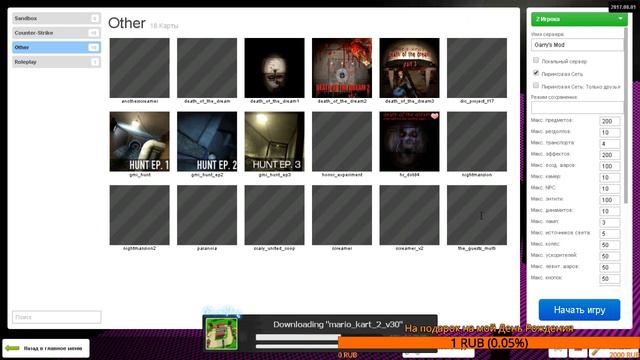Image resolution: width=640 pixels, height=360 pixels.
Task: Choose the screamer_v2 map thumbnail
Action: [409, 215]
